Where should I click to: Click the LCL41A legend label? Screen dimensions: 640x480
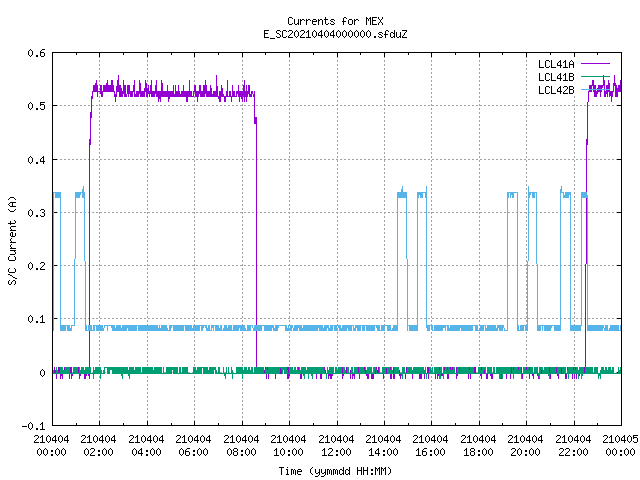click(x=556, y=64)
